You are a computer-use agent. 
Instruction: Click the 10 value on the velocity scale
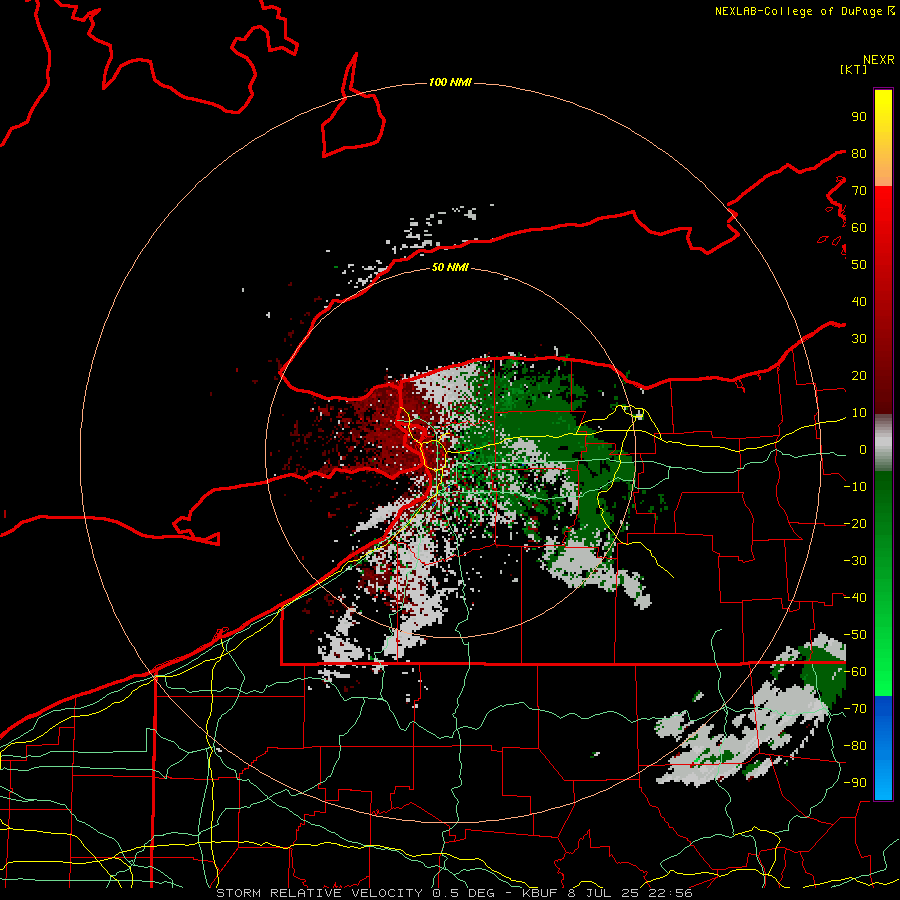[x=859, y=413]
